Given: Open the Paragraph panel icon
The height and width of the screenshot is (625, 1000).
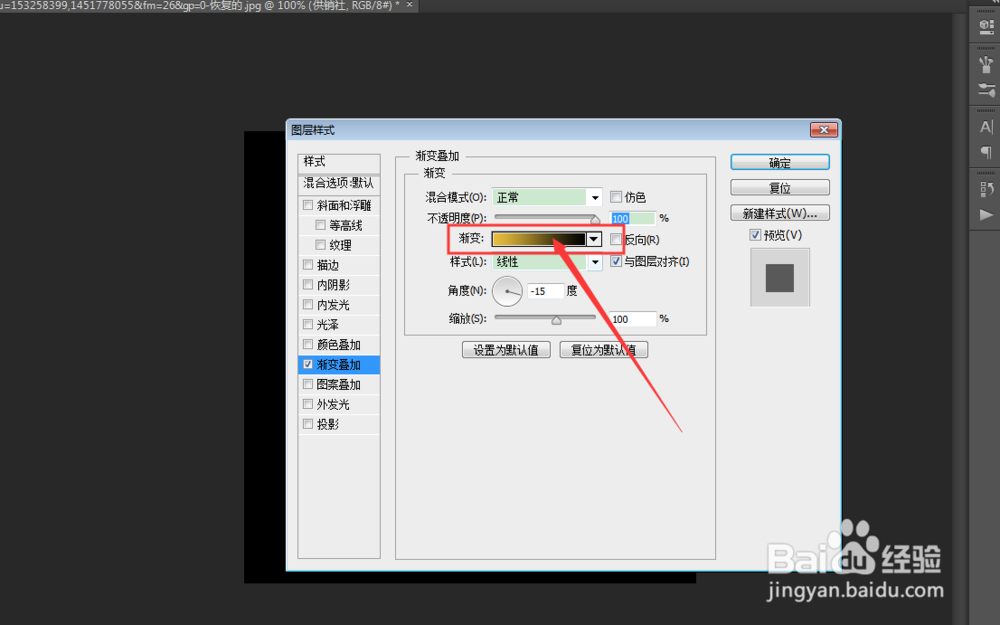Looking at the screenshot, I should tap(986, 152).
